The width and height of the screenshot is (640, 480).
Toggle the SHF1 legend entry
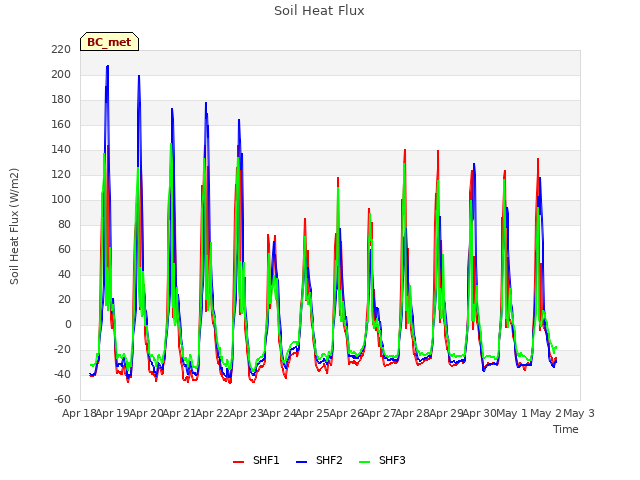tap(256, 460)
